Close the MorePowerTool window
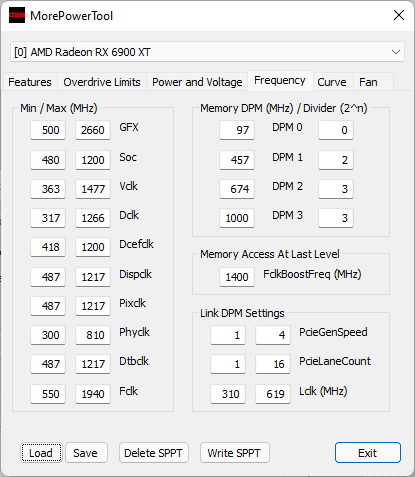The image size is (415, 477). [x=399, y=15]
